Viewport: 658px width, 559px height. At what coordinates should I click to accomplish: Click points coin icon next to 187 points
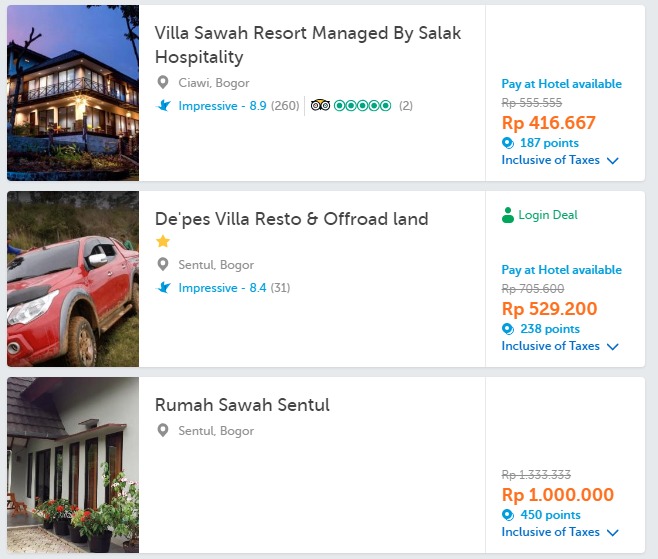508,143
